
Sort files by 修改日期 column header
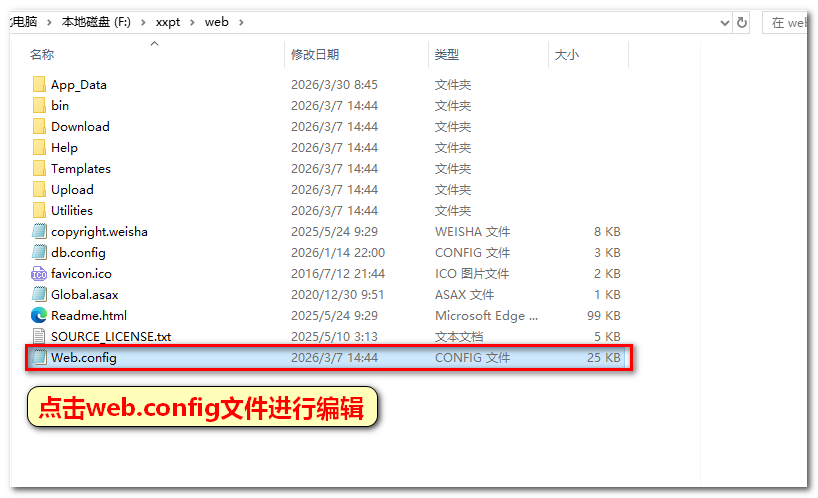(x=315, y=55)
